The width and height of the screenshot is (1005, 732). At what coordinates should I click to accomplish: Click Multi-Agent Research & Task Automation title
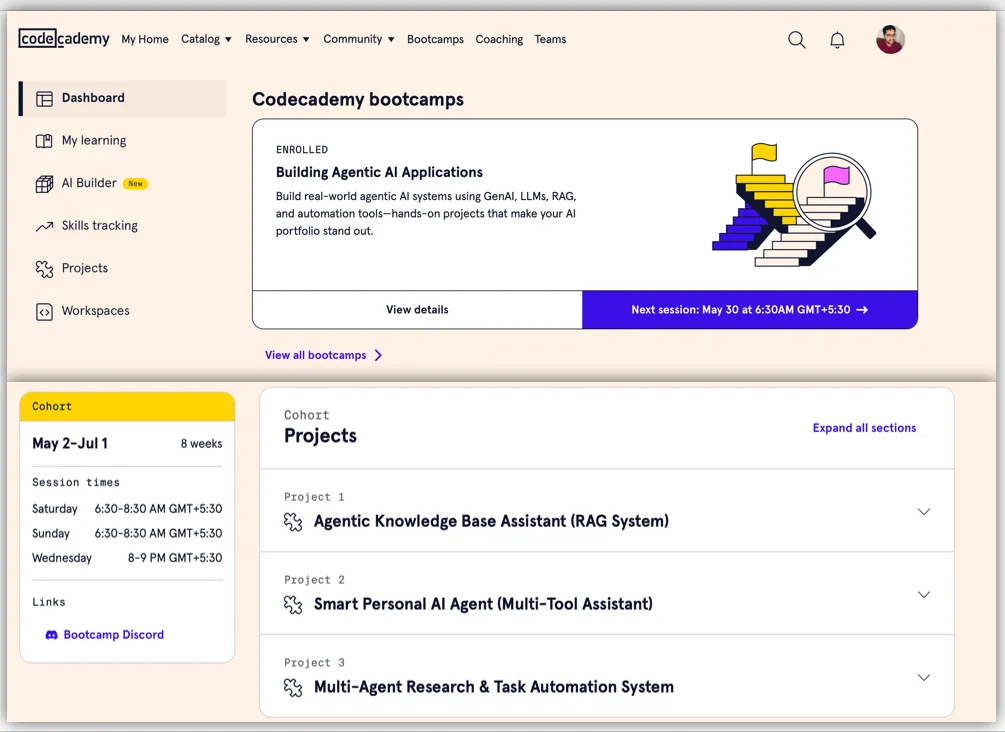click(494, 686)
